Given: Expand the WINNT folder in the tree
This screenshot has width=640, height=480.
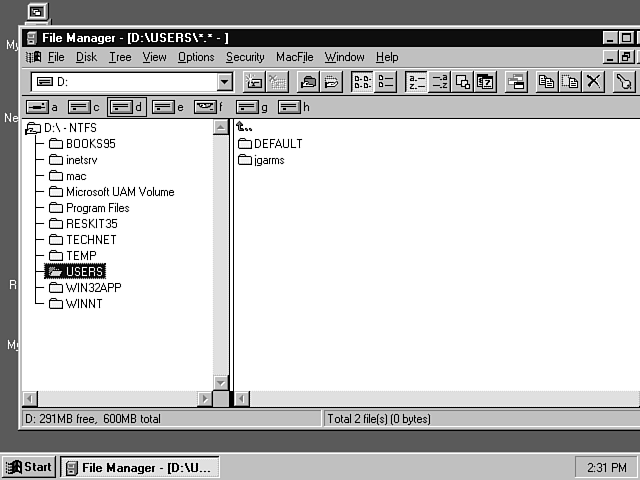Looking at the screenshot, I should coord(83,304).
